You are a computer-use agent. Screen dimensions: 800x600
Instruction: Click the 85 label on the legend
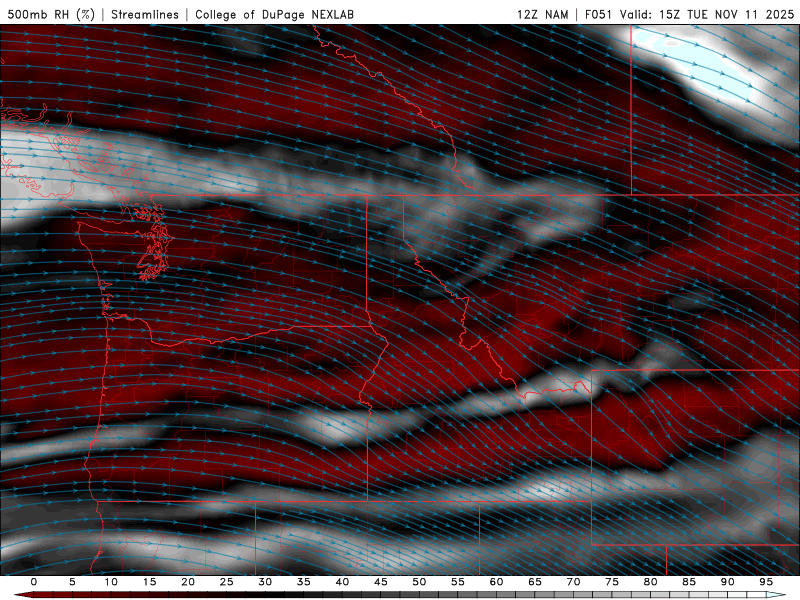click(689, 582)
